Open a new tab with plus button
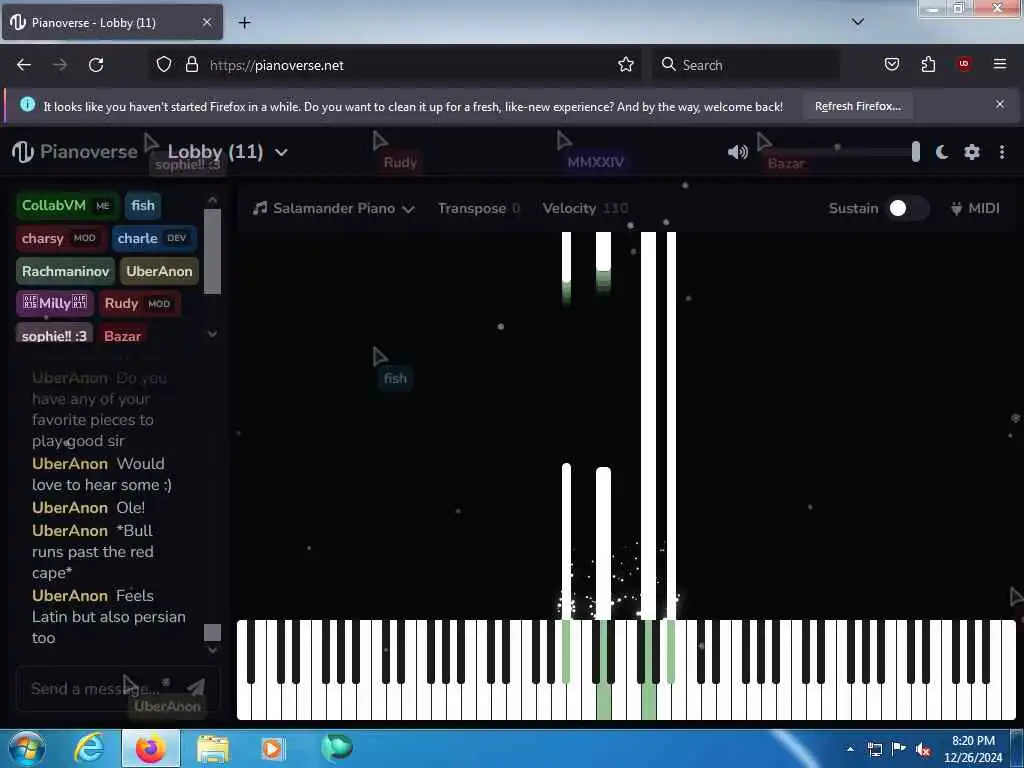This screenshot has height=768, width=1024. (x=244, y=23)
